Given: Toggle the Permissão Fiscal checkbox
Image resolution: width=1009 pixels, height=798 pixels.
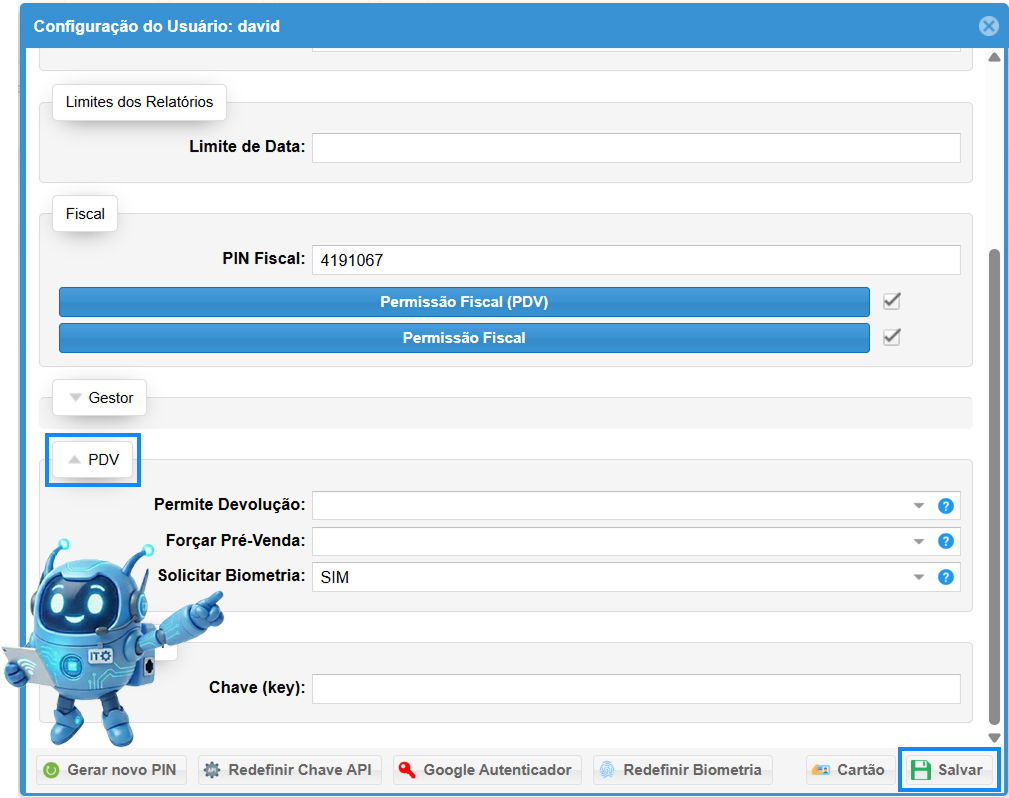Looking at the screenshot, I should [x=892, y=337].
